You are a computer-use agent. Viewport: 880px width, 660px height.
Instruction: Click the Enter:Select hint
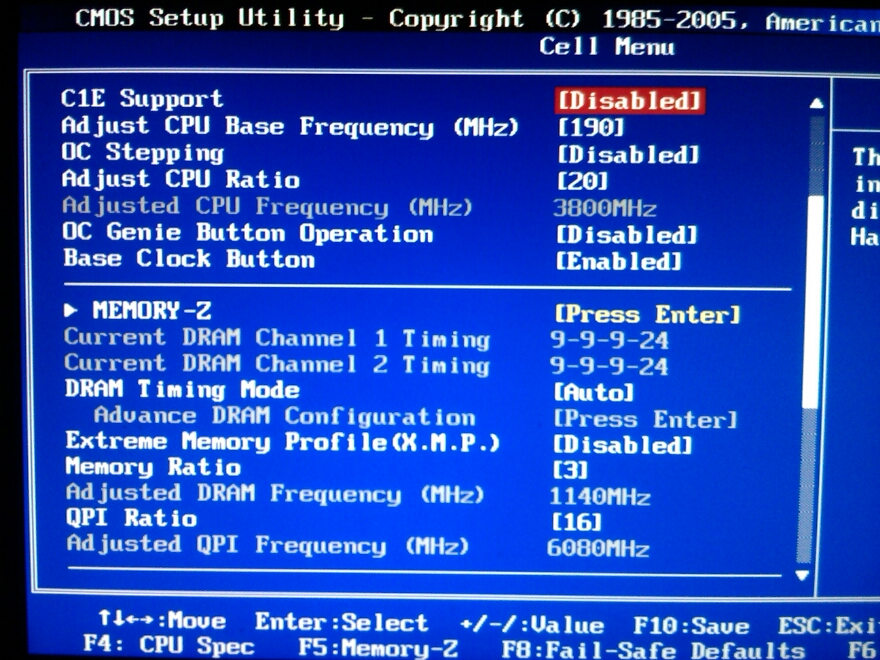[341, 623]
